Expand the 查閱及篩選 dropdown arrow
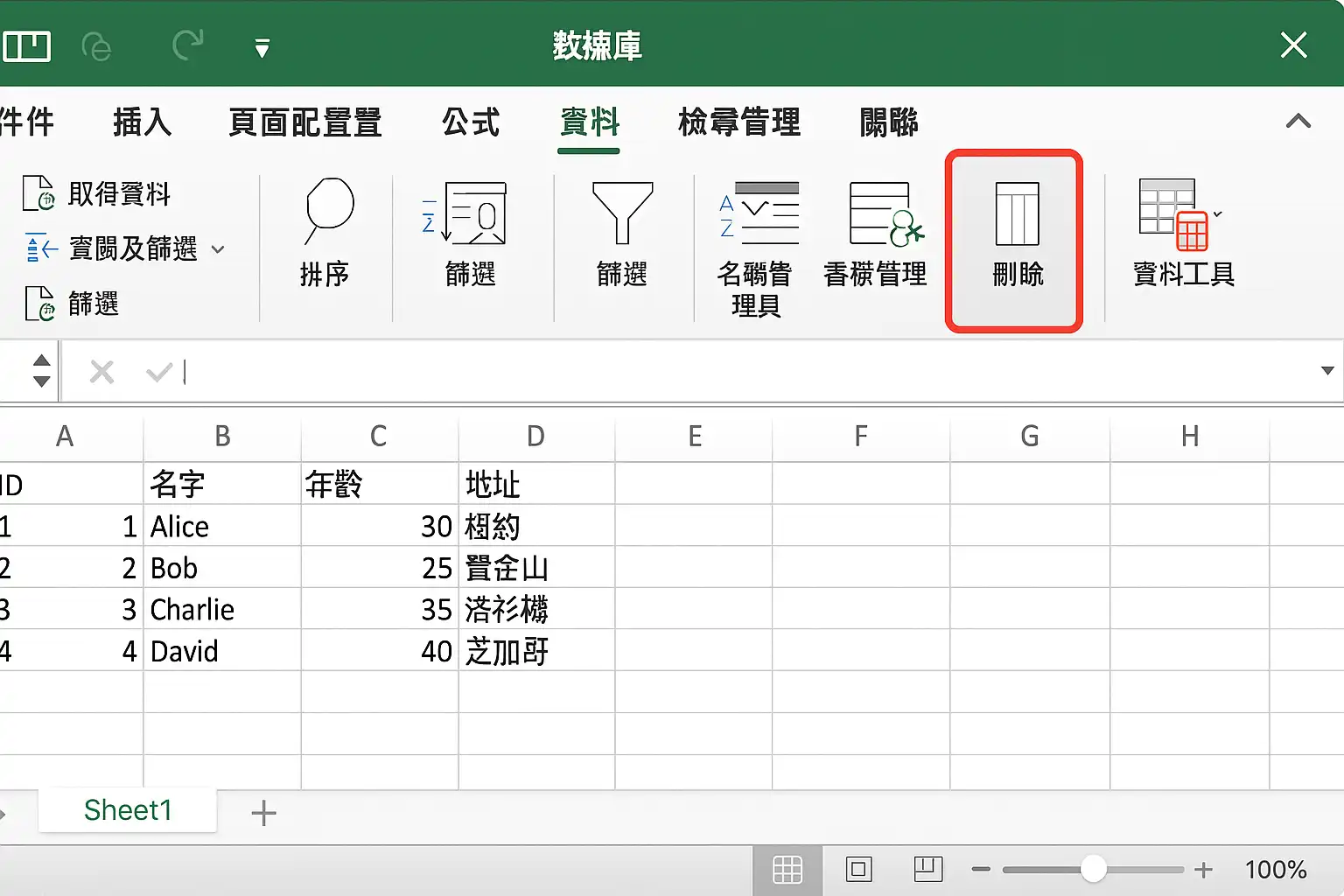This screenshot has width=1344, height=896. coord(218,249)
